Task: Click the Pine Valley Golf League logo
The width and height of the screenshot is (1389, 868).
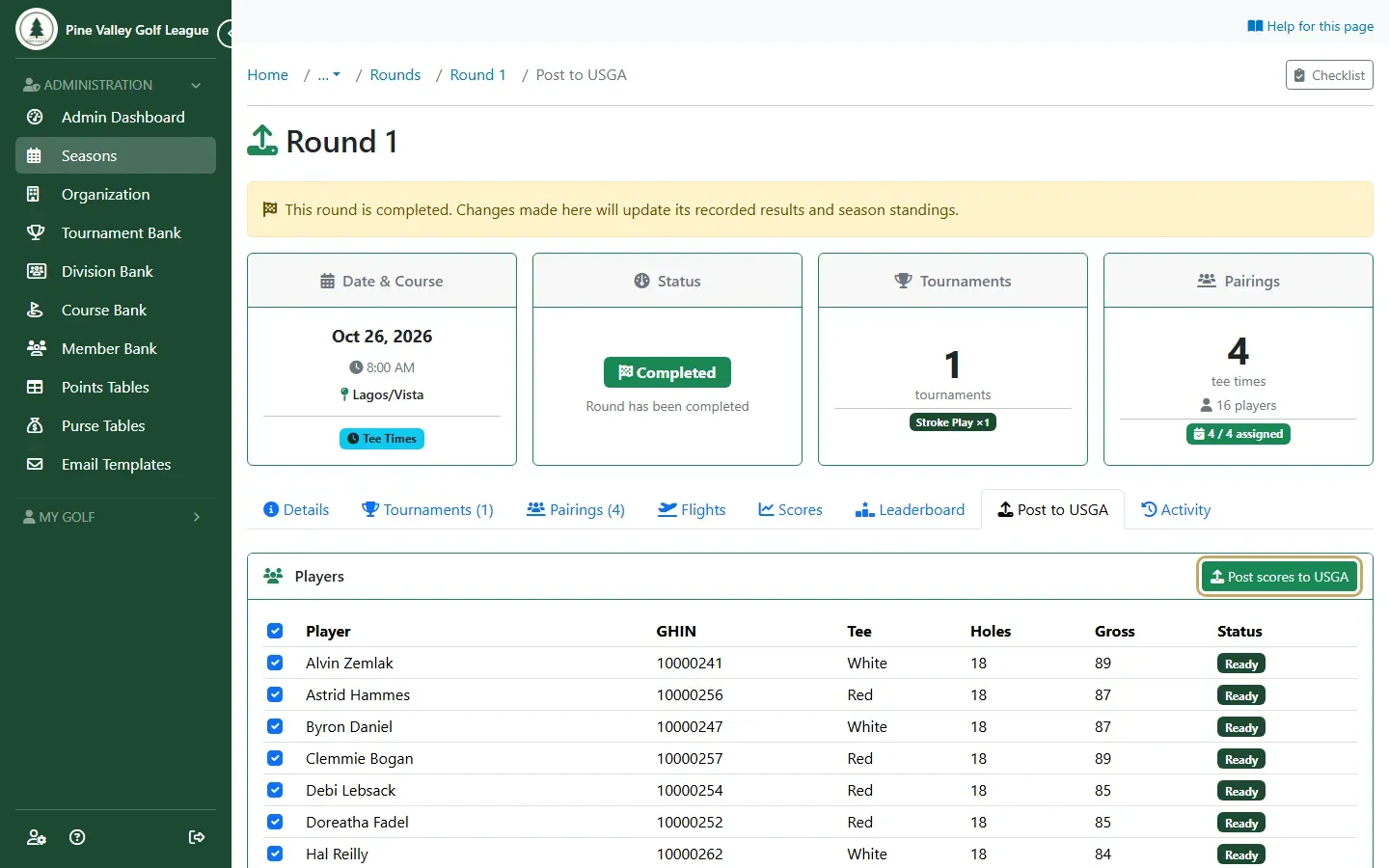Action: (37, 29)
